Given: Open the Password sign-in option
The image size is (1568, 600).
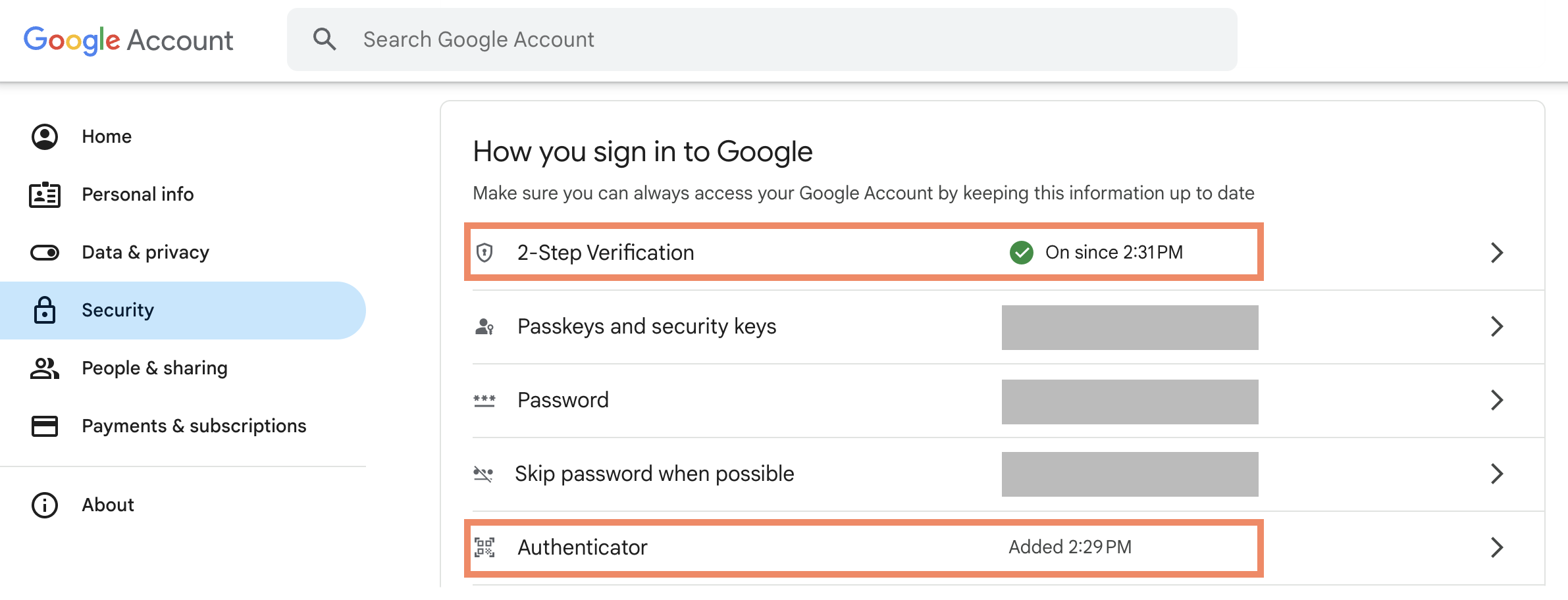Looking at the screenshot, I should 1008,401.
